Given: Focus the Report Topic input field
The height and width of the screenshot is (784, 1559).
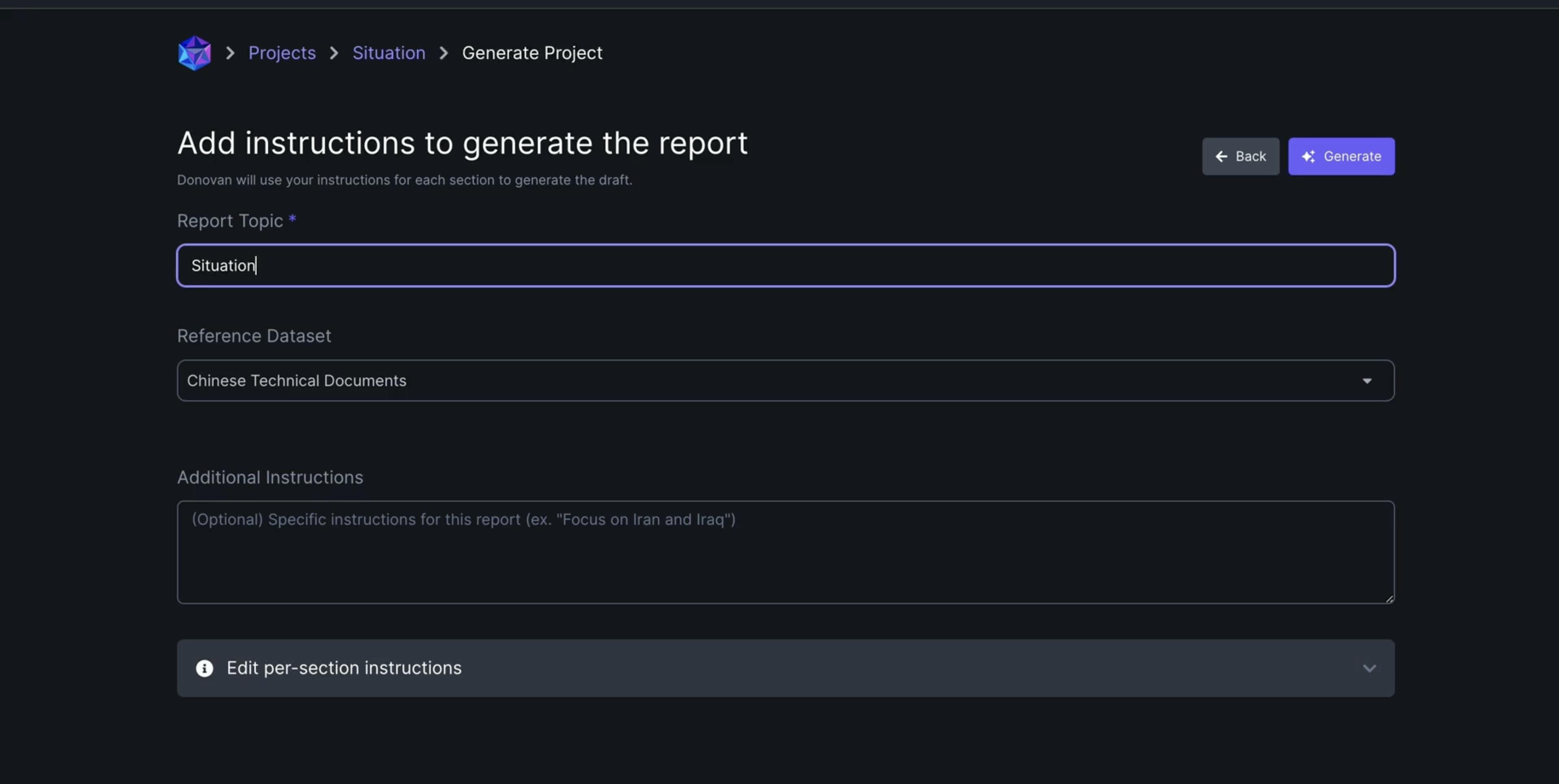Looking at the screenshot, I should 785,265.
